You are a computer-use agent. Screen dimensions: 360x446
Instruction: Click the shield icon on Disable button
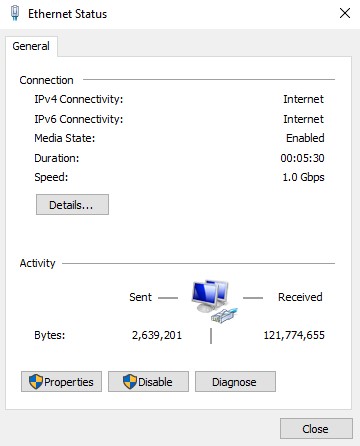coord(130,382)
